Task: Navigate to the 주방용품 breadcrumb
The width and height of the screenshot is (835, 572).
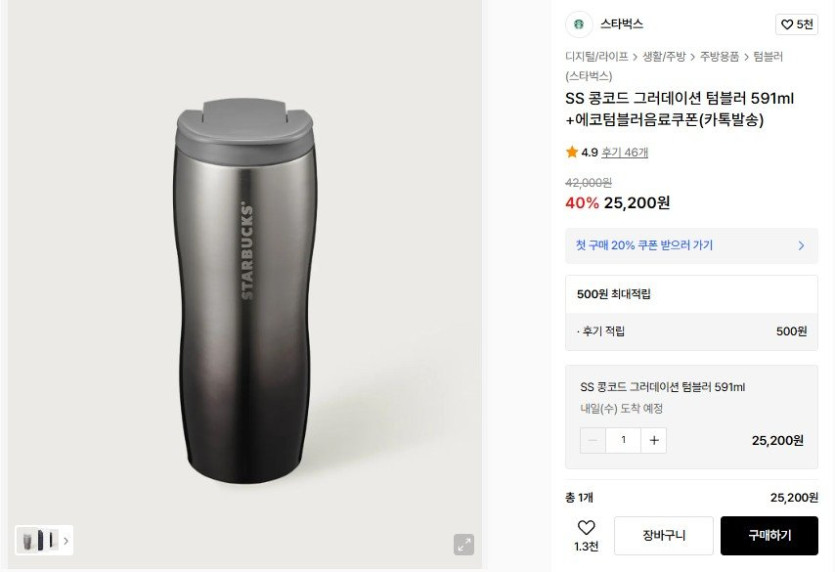Action: [720, 57]
